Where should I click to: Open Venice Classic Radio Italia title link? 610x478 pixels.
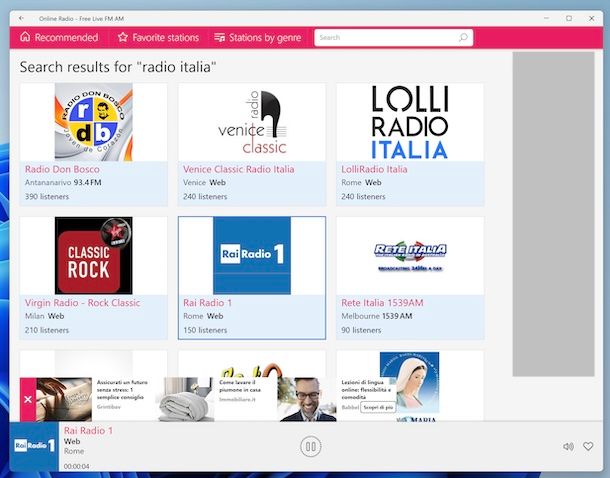(238, 169)
